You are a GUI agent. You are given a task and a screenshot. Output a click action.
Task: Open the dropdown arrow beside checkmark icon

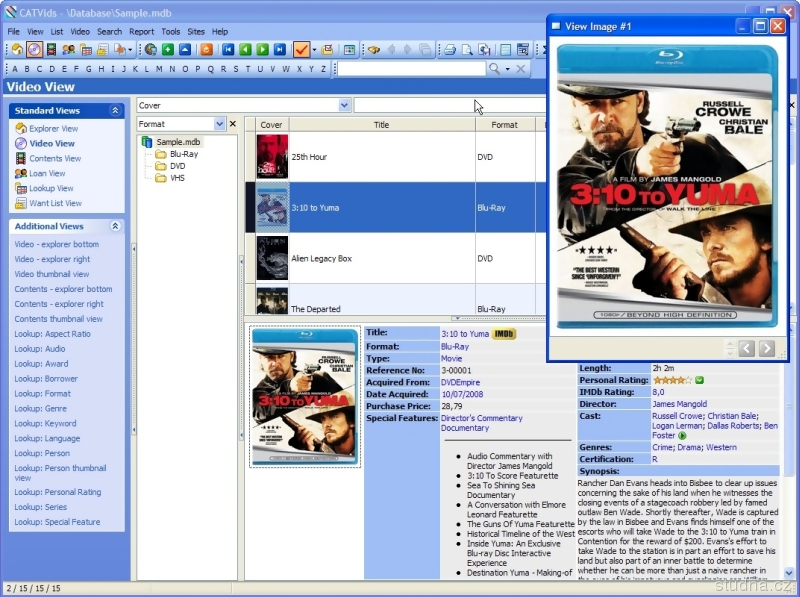pos(314,50)
